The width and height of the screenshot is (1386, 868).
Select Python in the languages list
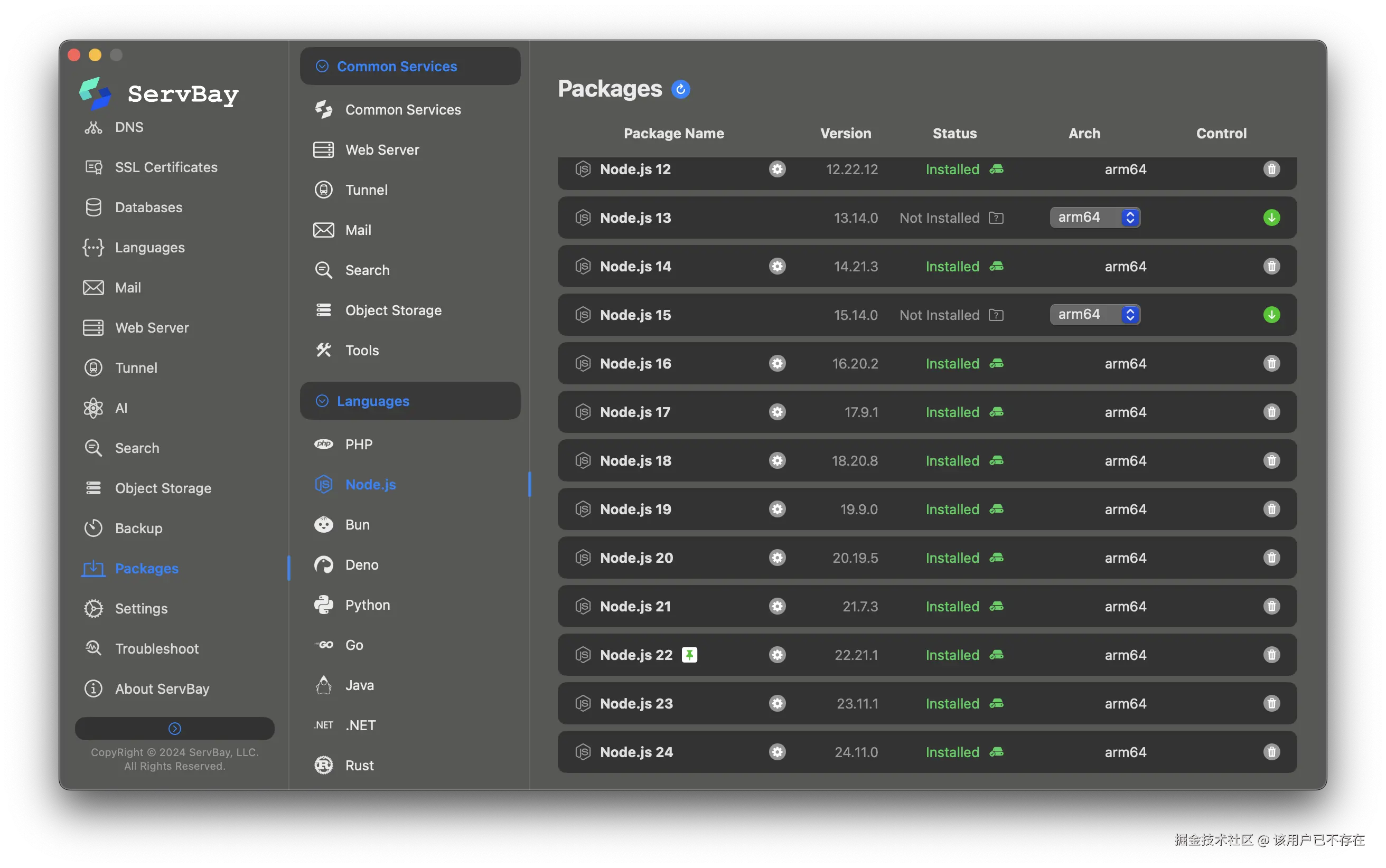pos(367,605)
